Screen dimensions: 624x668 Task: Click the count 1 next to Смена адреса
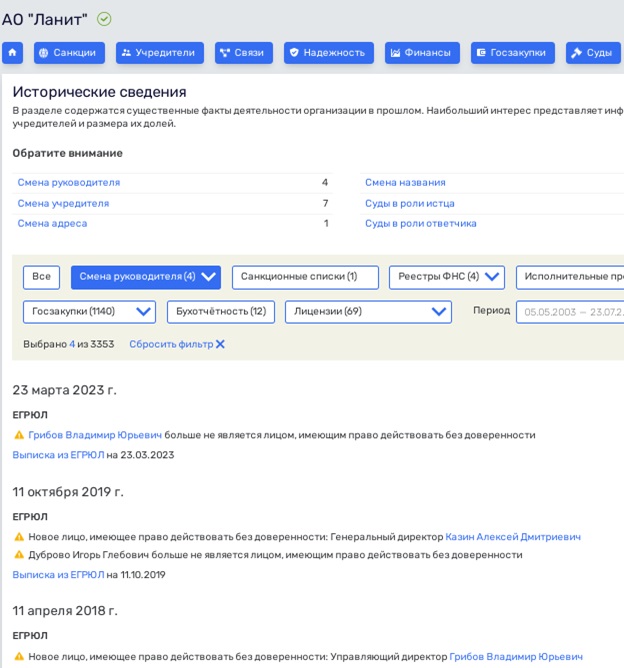(x=326, y=223)
